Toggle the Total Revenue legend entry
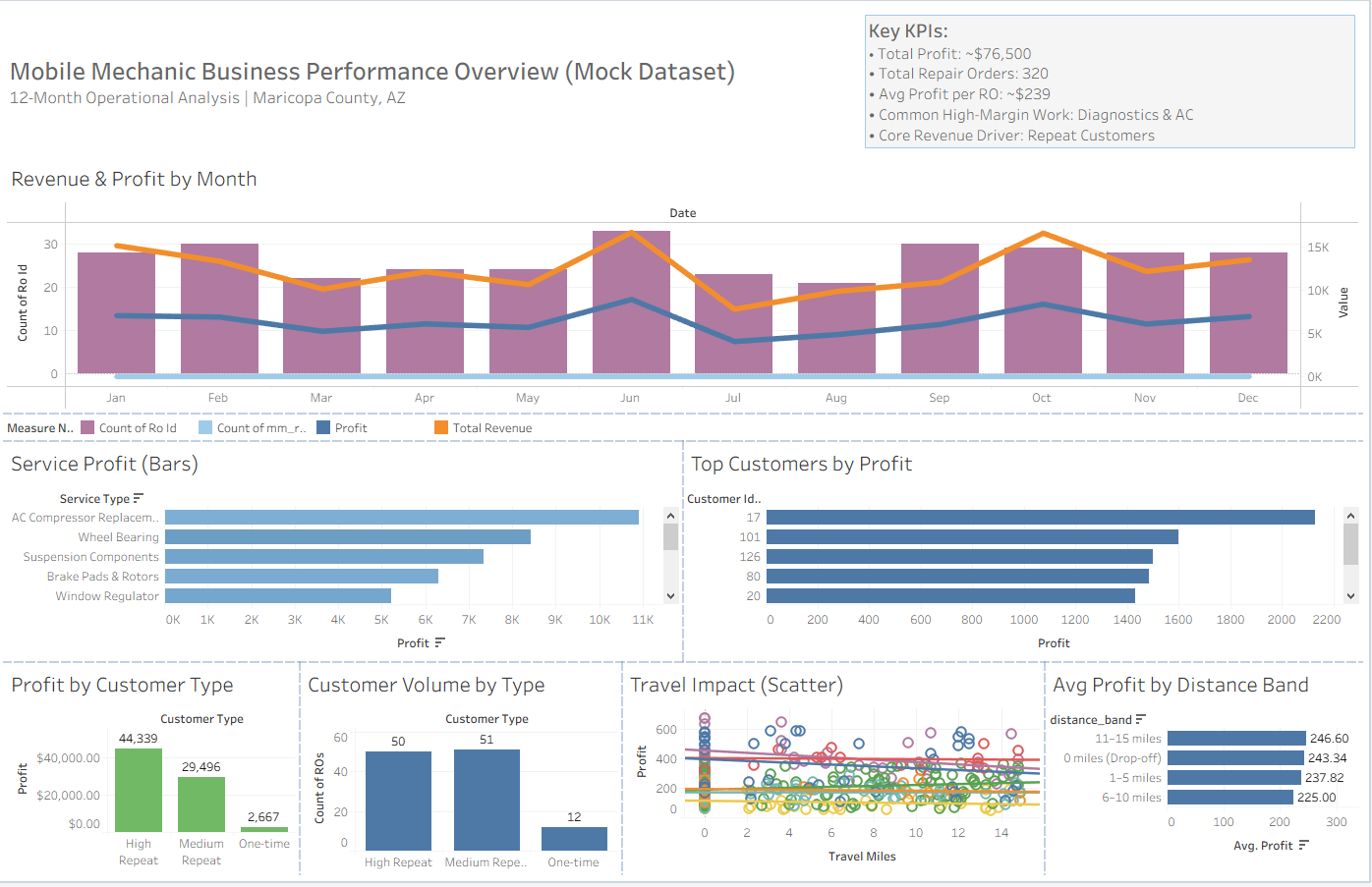This screenshot has height=887, width=1372. (481, 427)
